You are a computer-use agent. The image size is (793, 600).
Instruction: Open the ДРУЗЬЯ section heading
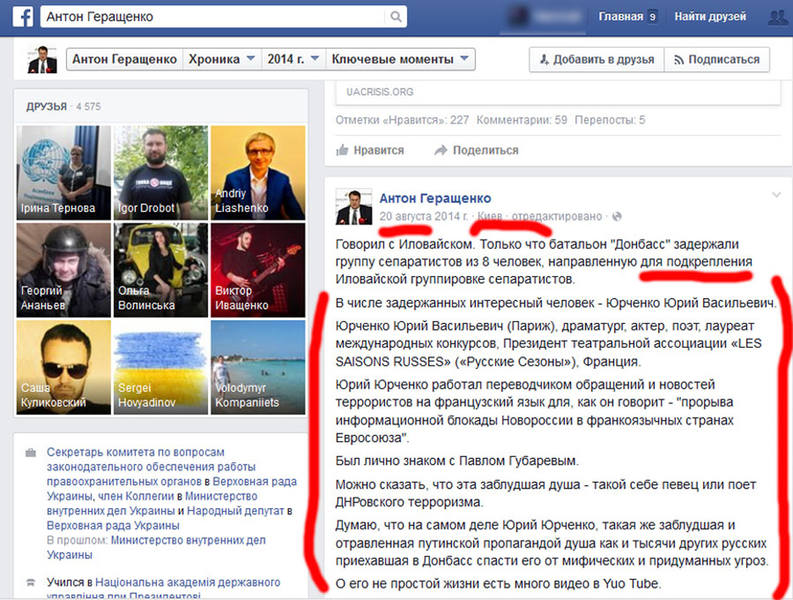[47, 106]
